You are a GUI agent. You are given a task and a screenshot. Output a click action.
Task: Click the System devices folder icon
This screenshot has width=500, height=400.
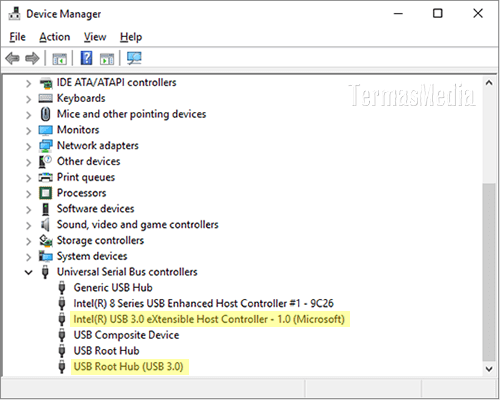46,256
